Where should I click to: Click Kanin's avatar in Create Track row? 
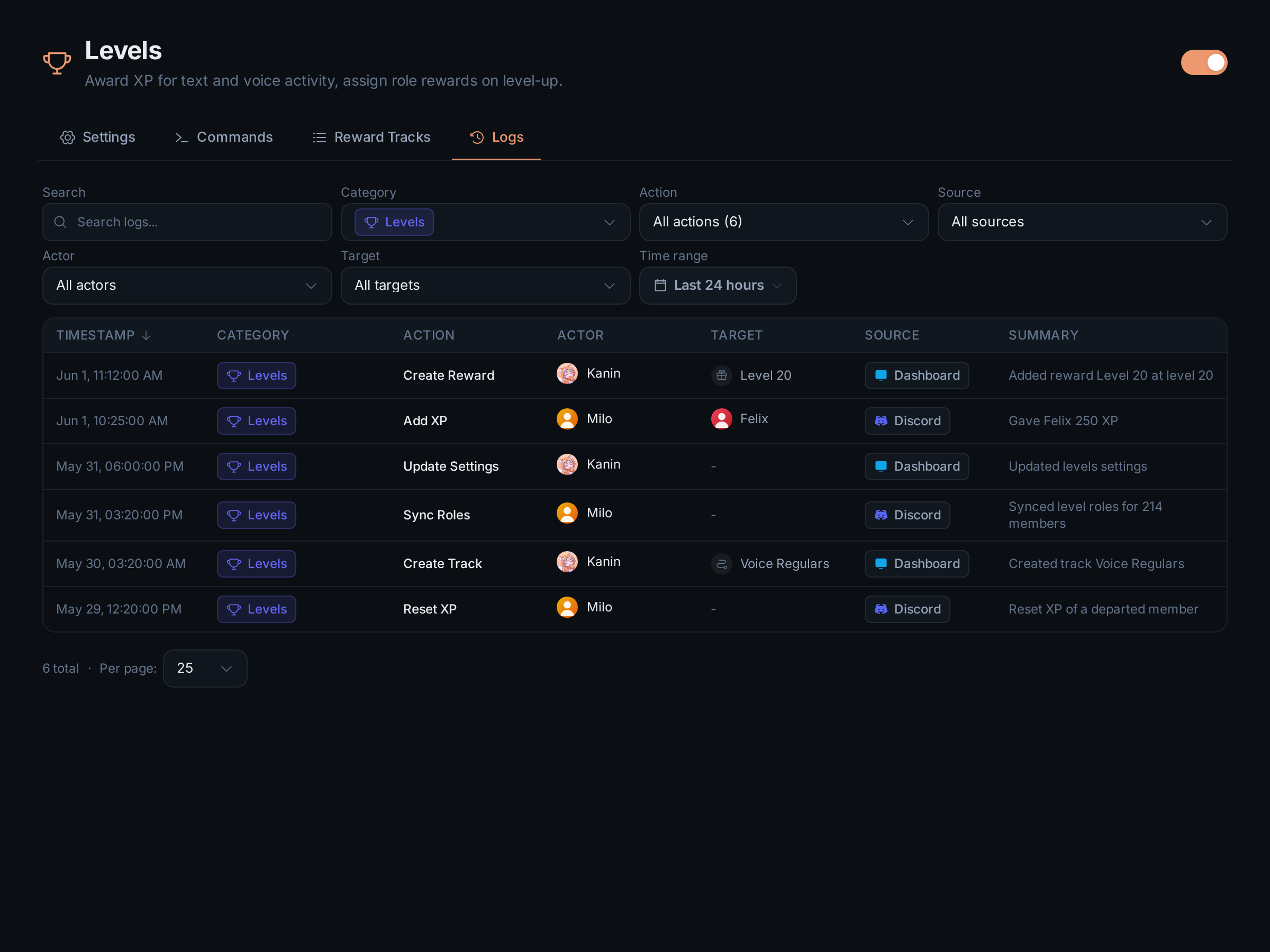[x=567, y=562]
